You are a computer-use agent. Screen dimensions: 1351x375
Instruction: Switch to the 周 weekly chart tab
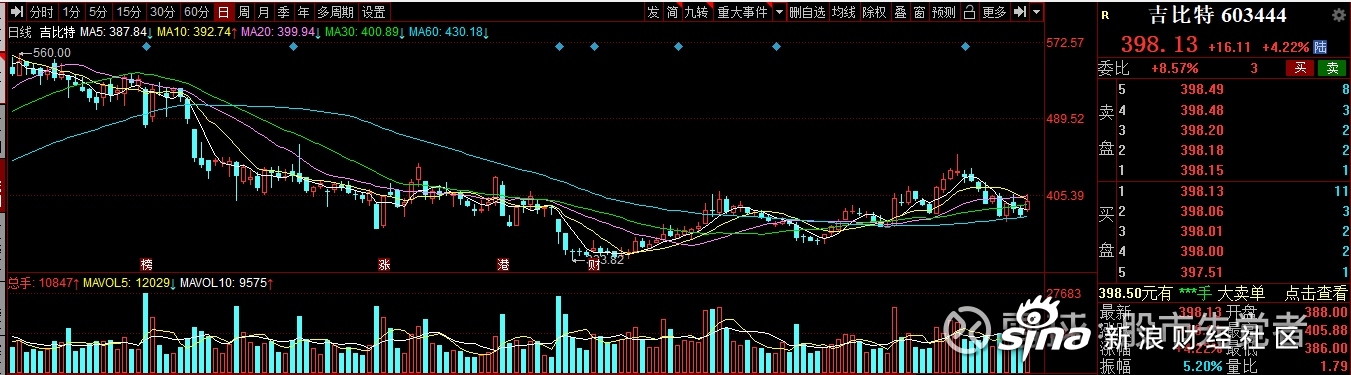(242, 12)
